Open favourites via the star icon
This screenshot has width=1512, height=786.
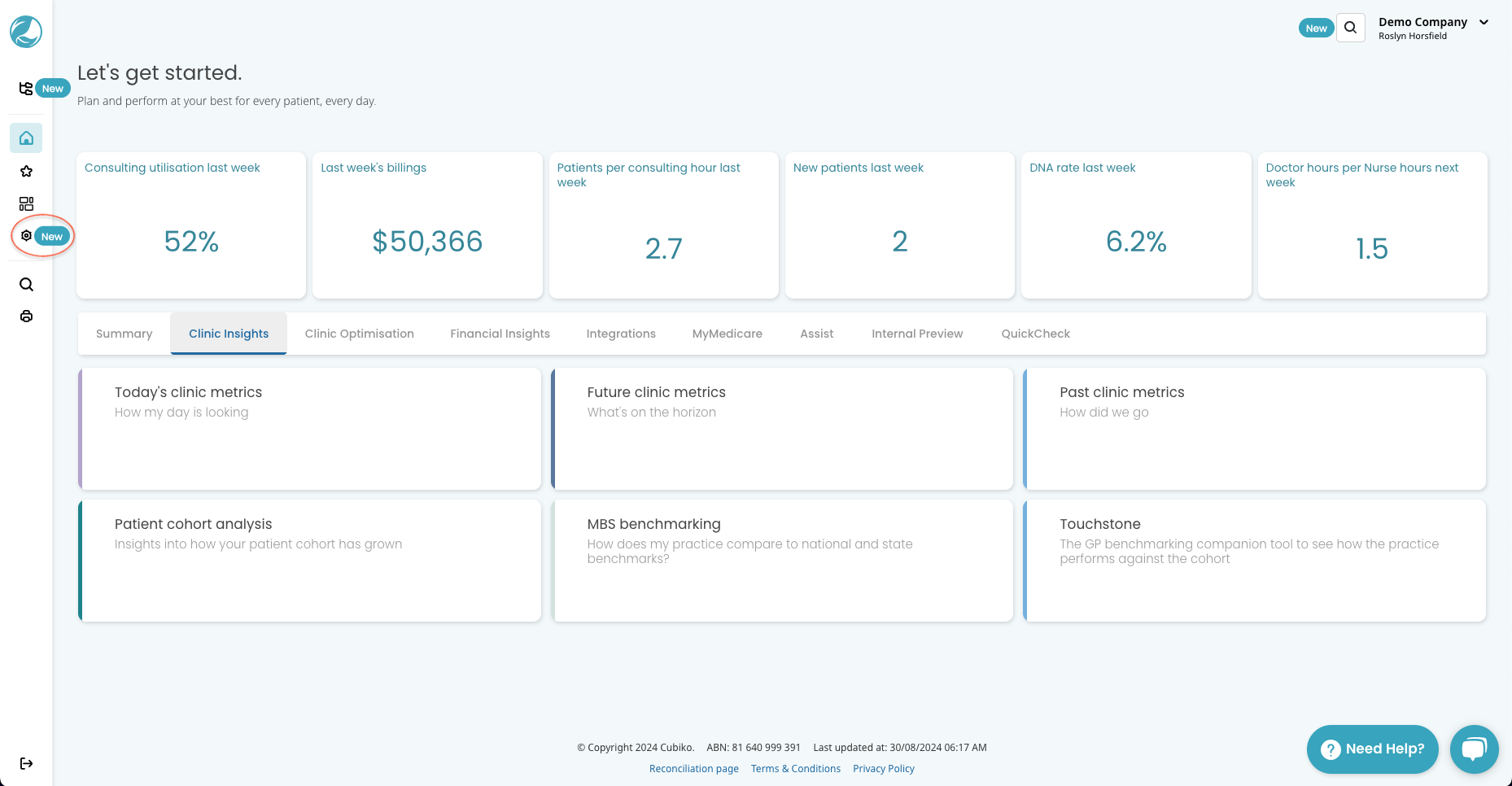[x=26, y=171]
